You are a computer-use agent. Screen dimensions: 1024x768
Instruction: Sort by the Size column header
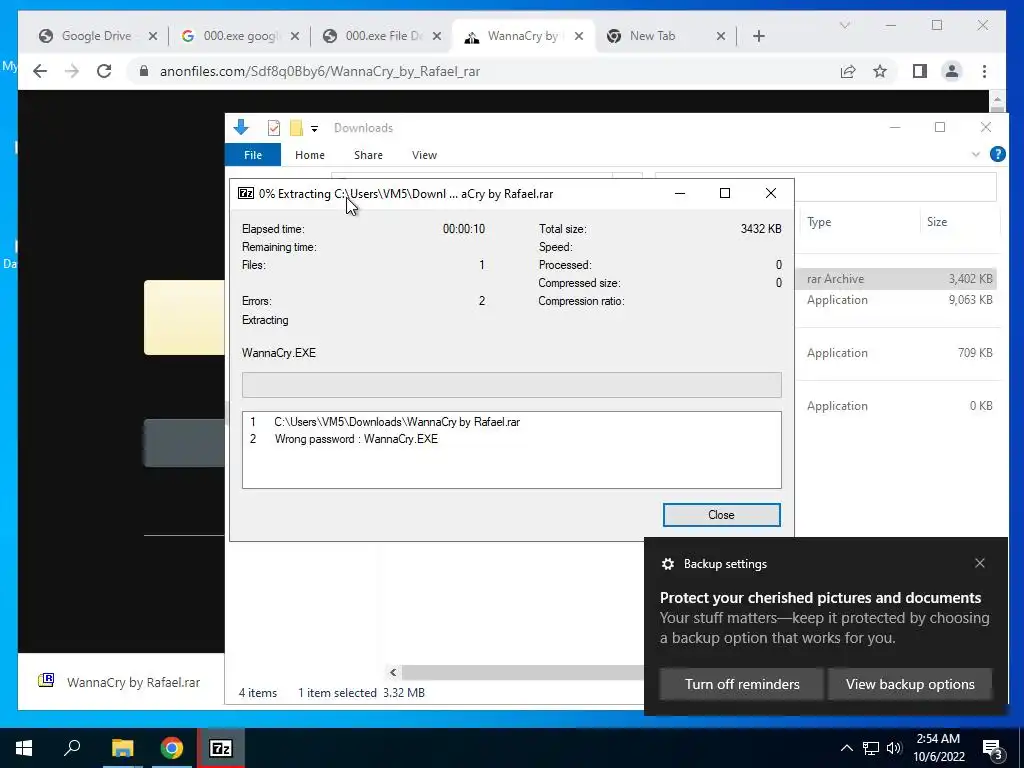960,222
